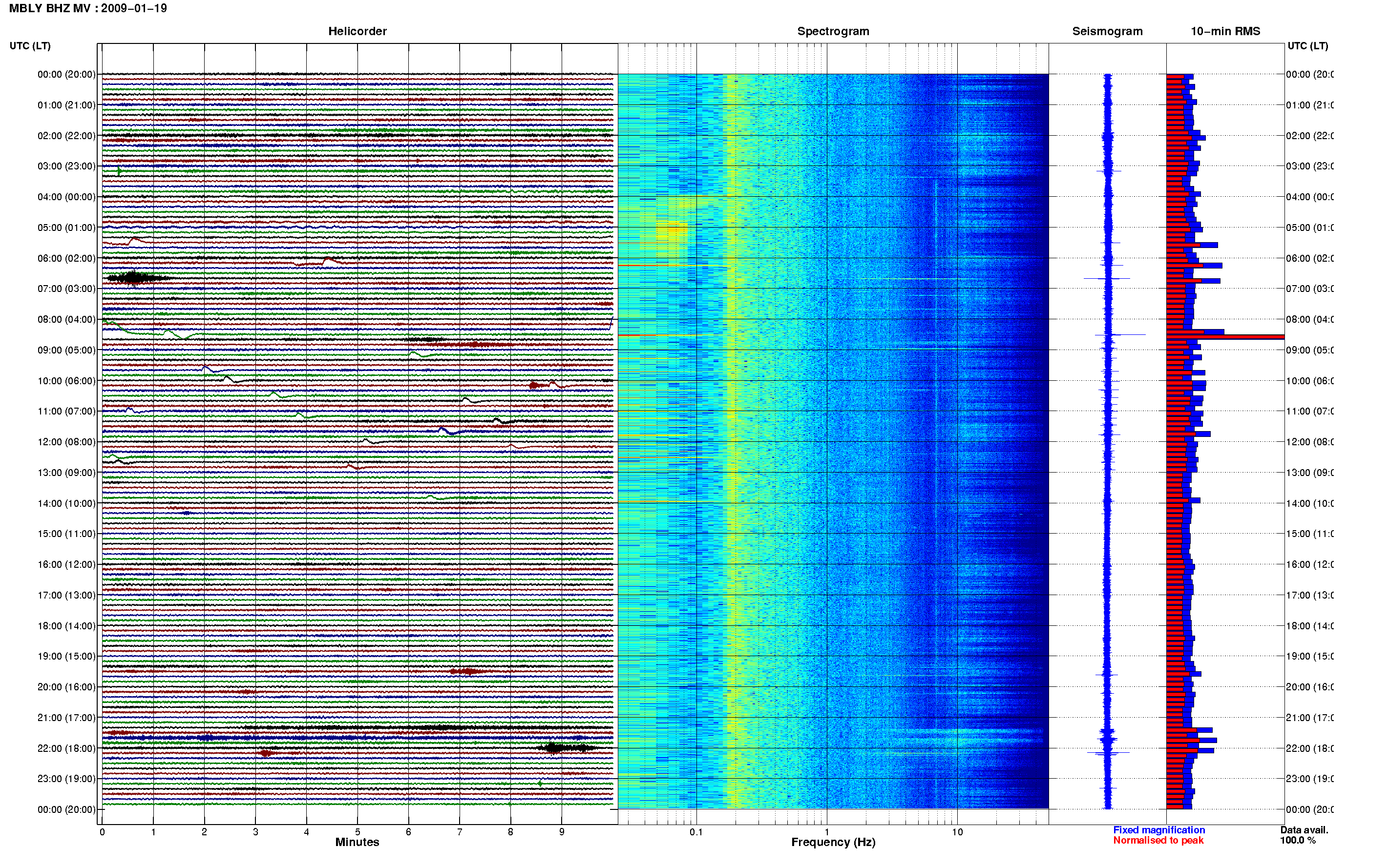Click left axis label "04:00 (00:00)"
The height and width of the screenshot is (868, 1389).
click(x=66, y=197)
